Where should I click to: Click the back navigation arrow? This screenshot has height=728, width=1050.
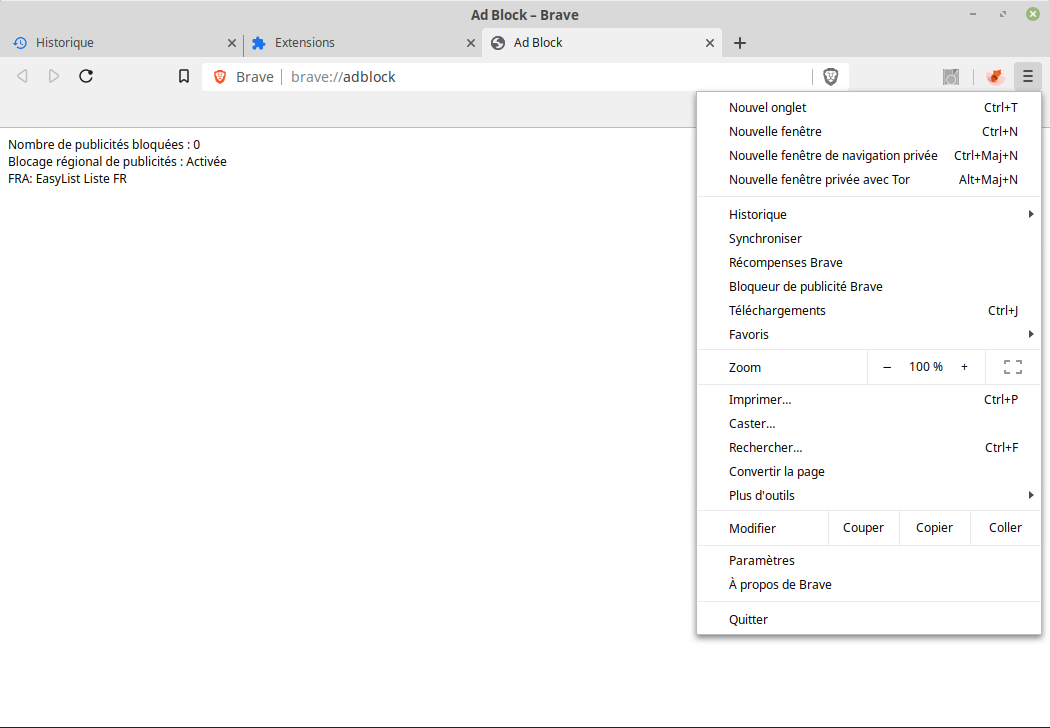[x=22, y=76]
